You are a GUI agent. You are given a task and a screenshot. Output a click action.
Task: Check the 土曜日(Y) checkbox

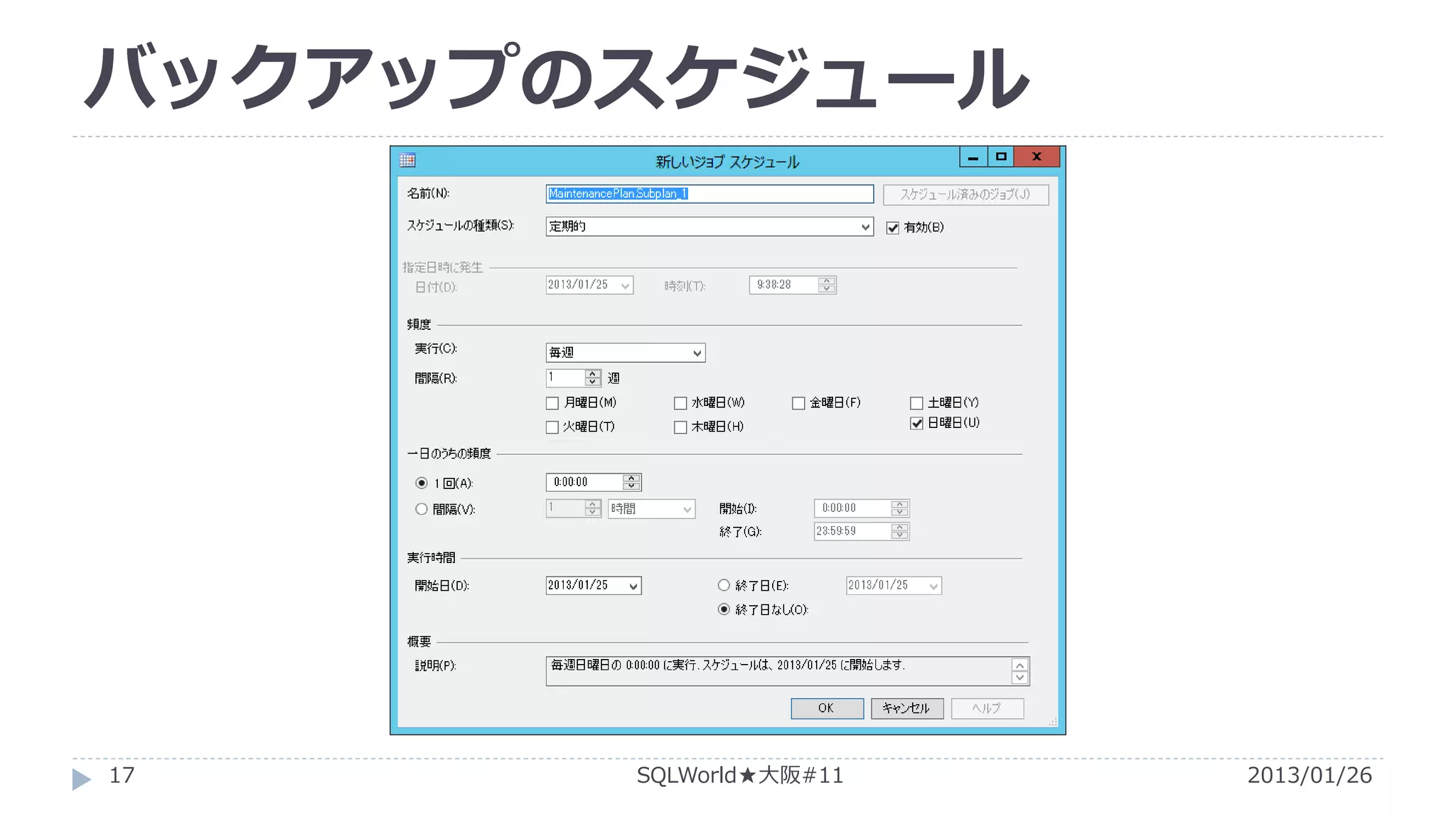[916, 403]
